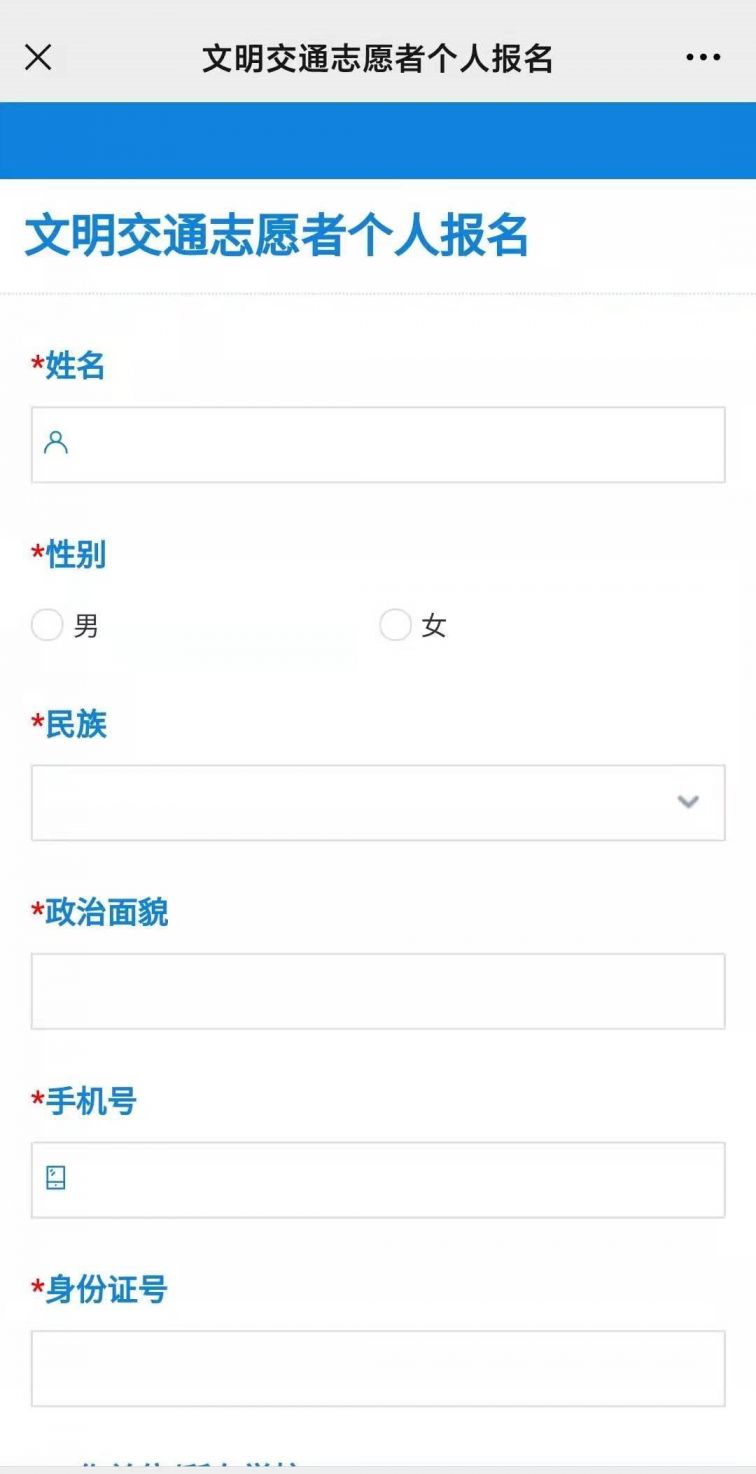Screen dimensions: 756x1474
Task: Focus the 身份证号 input field
Action: point(378,1368)
